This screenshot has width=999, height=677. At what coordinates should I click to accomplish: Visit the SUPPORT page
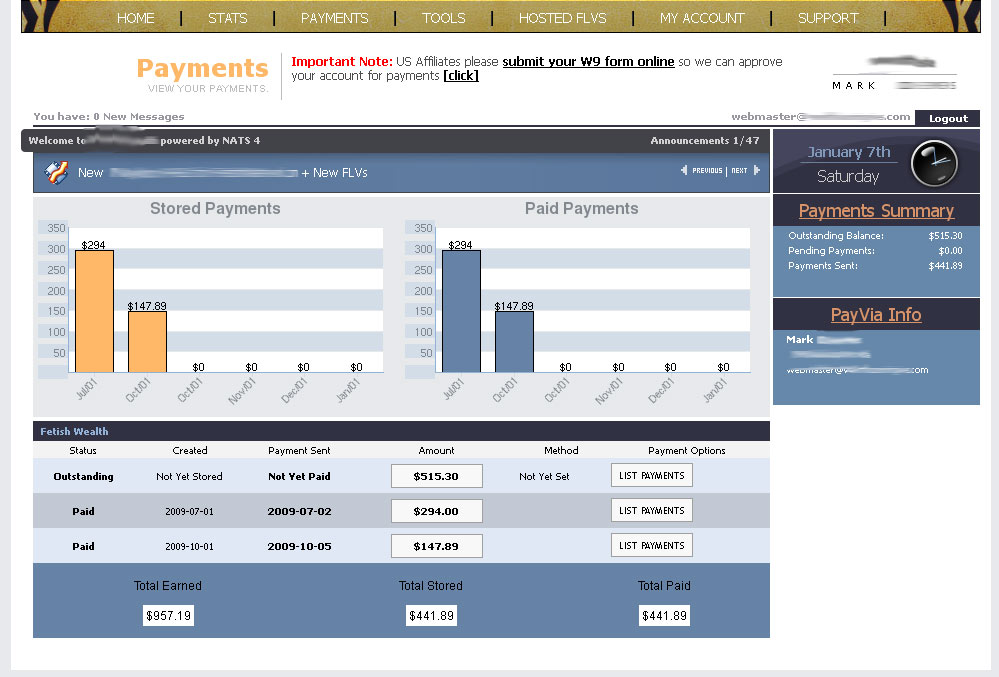tap(827, 18)
